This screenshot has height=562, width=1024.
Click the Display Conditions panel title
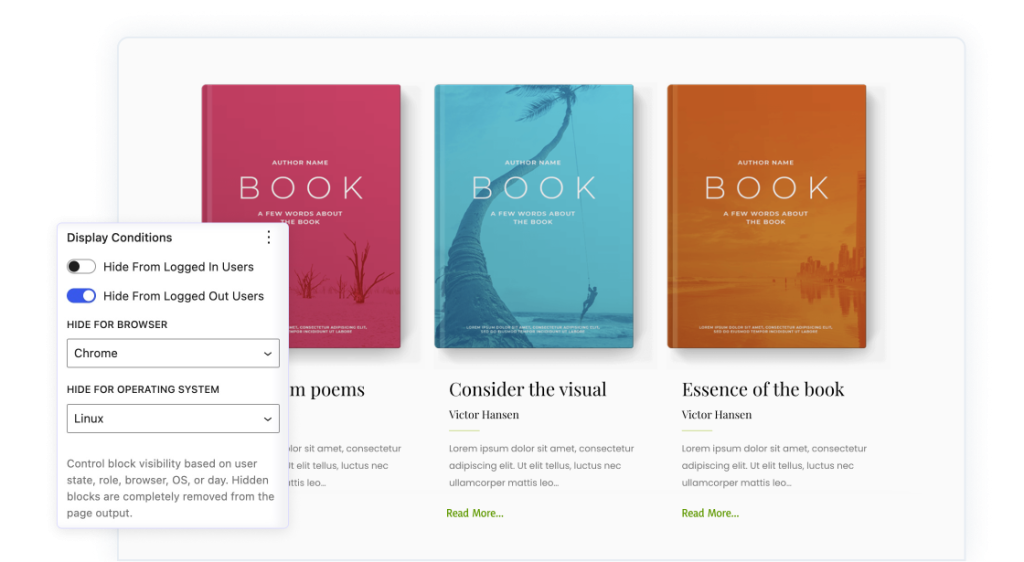(120, 238)
